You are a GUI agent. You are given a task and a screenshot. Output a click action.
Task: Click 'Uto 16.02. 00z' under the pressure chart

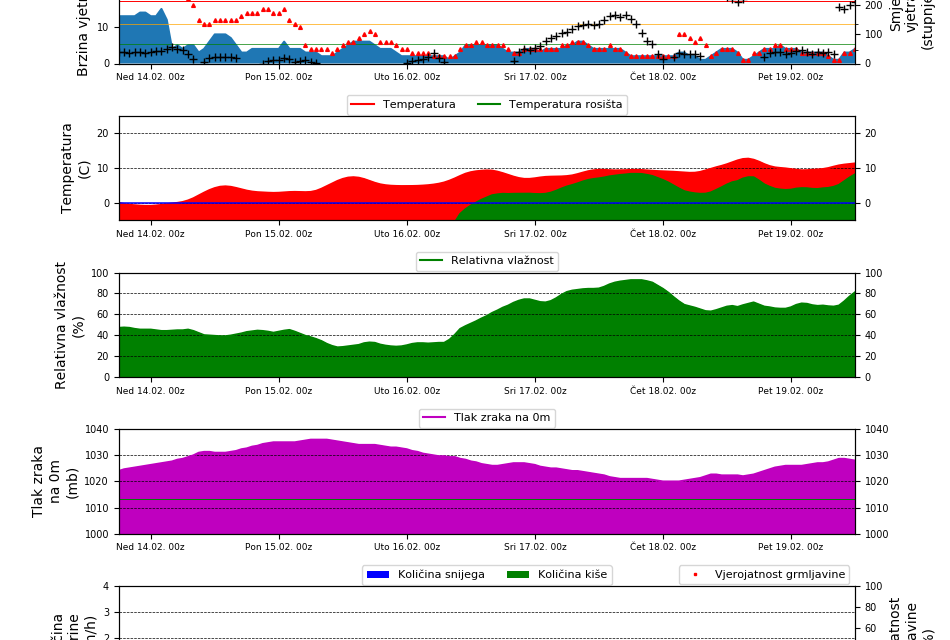407,547
